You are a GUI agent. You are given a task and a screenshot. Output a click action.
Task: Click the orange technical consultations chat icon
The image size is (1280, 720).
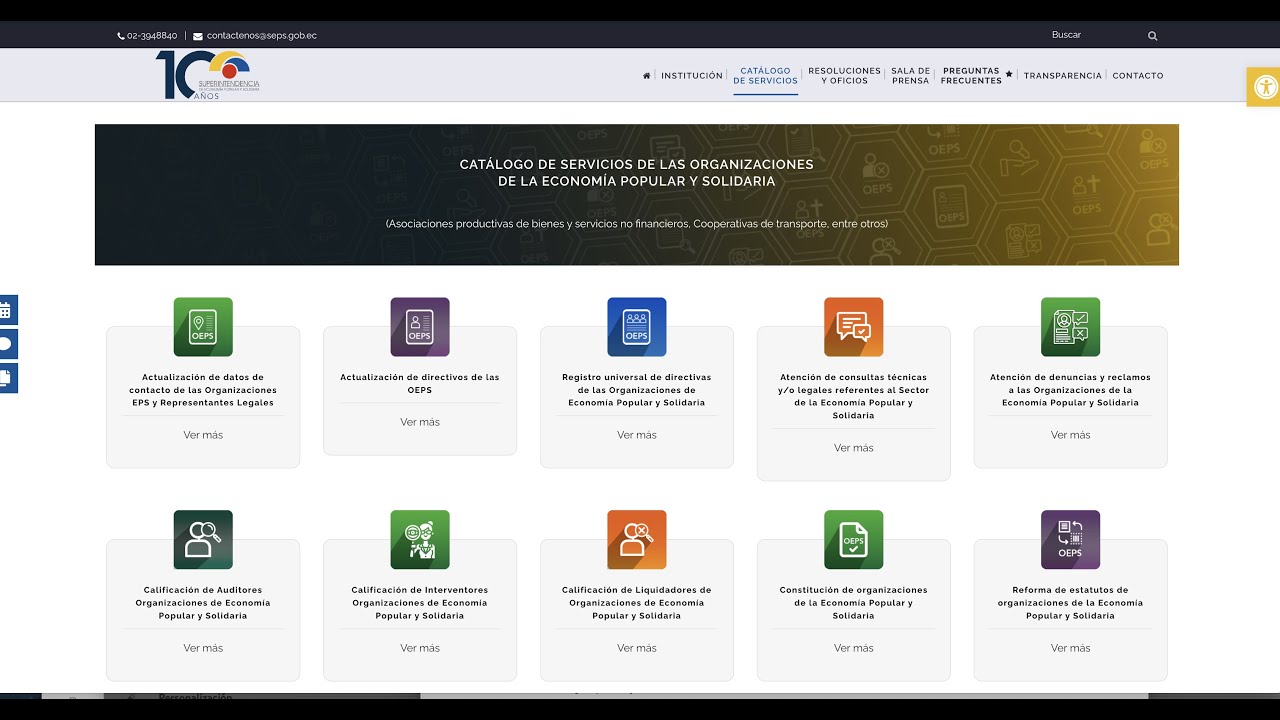[854, 327]
